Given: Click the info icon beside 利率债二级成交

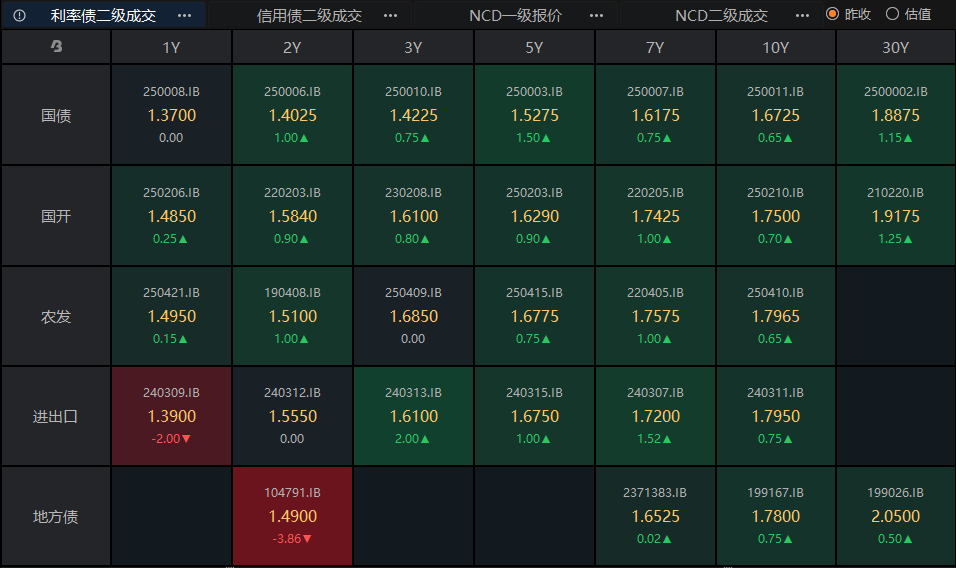Looking at the screenshot, I should click(20, 15).
